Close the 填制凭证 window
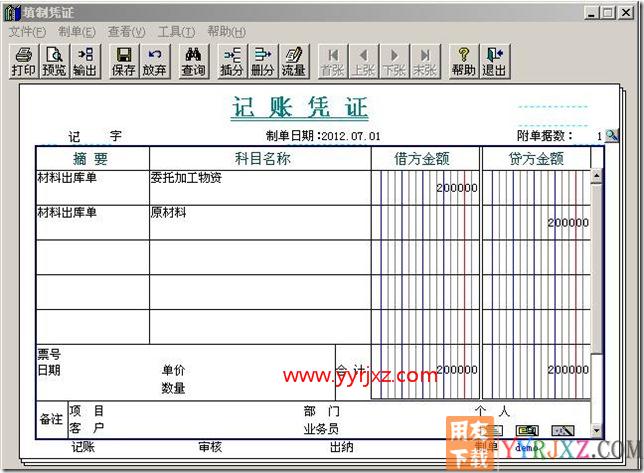The height and width of the screenshot is (473, 644). tap(626, 13)
